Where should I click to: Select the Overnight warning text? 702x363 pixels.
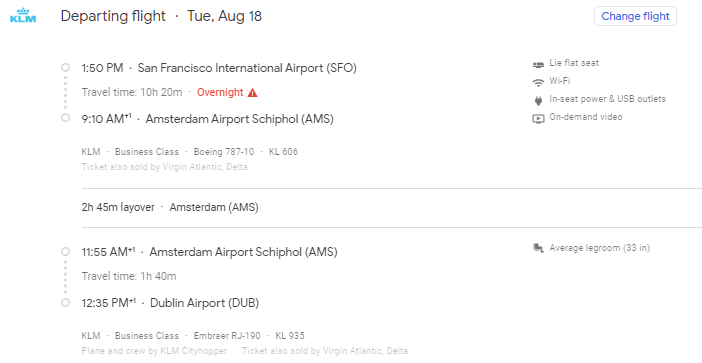coord(220,92)
